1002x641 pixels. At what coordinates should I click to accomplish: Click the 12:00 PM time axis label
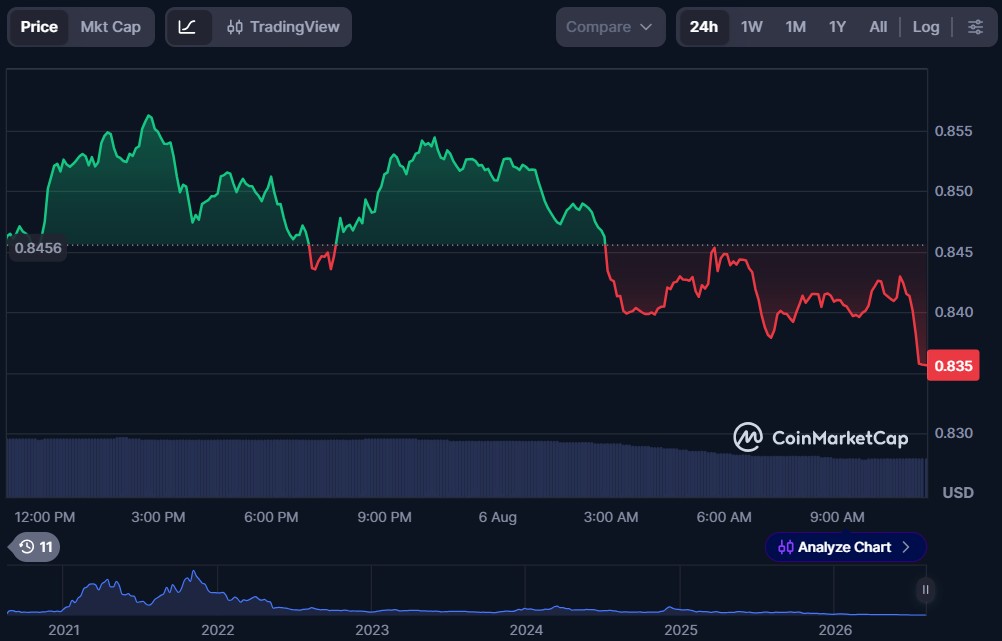pos(45,517)
